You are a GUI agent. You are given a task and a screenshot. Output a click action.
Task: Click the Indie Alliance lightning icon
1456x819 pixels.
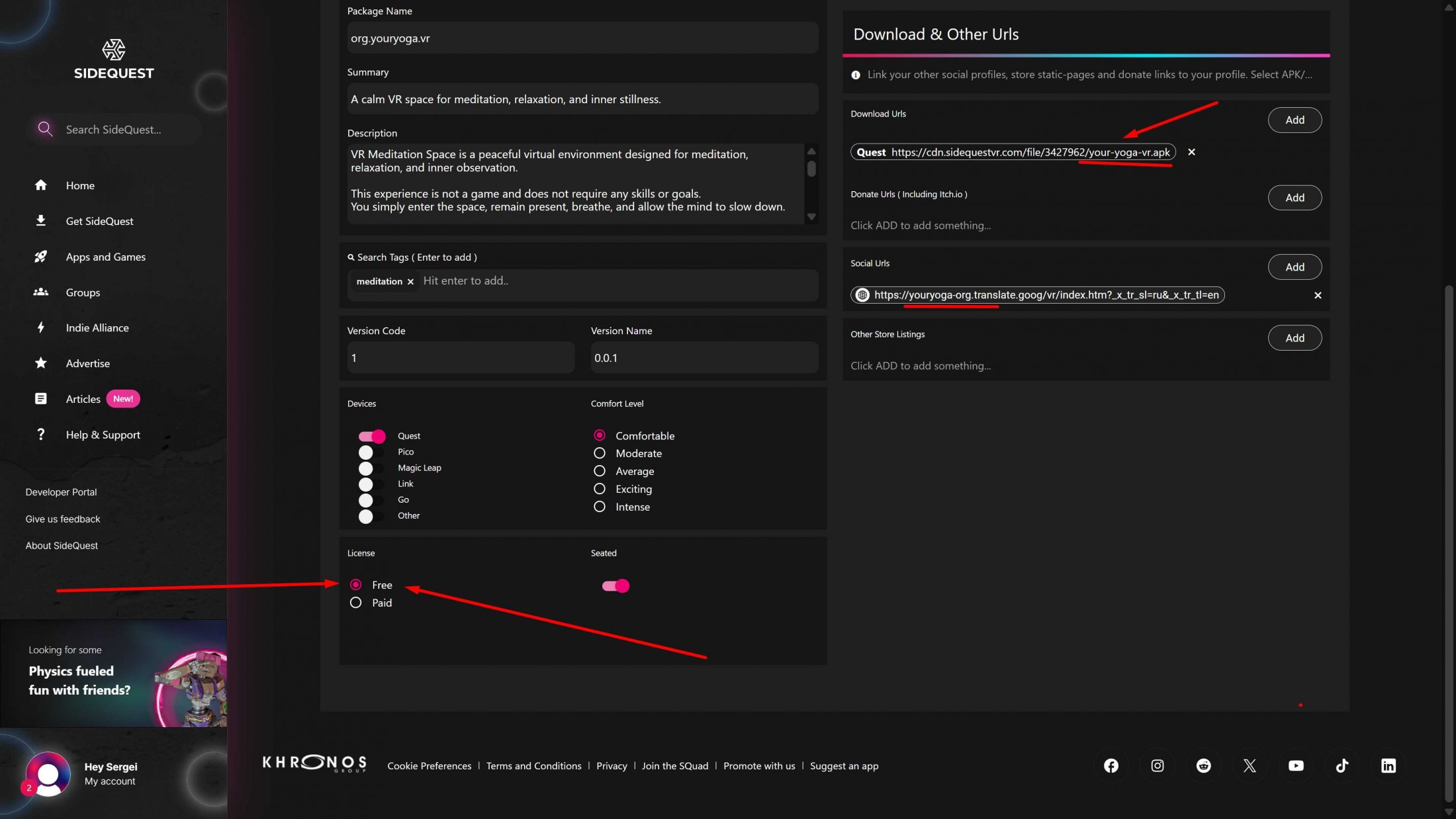coord(40,327)
